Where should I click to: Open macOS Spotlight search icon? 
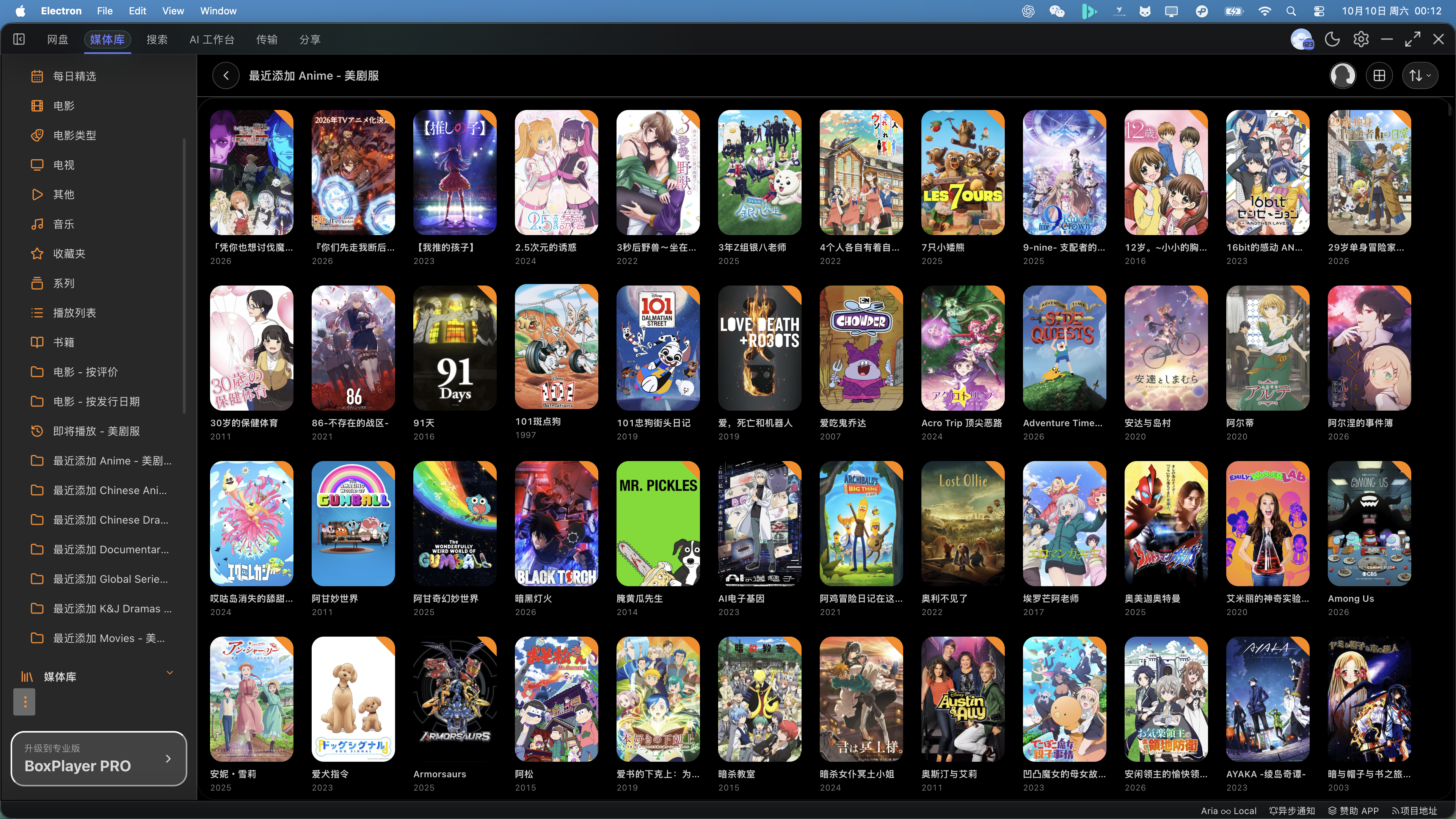[x=1291, y=11]
